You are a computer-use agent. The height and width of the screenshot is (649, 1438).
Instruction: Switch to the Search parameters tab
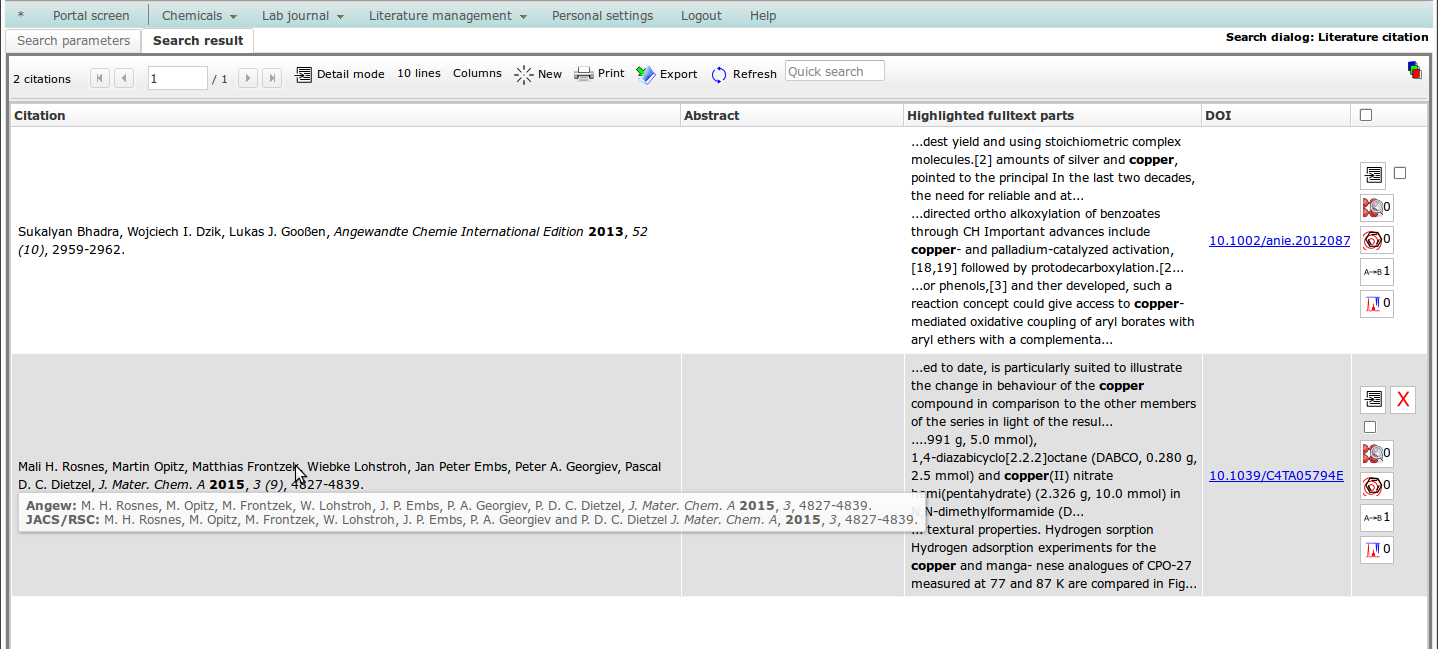coord(73,41)
